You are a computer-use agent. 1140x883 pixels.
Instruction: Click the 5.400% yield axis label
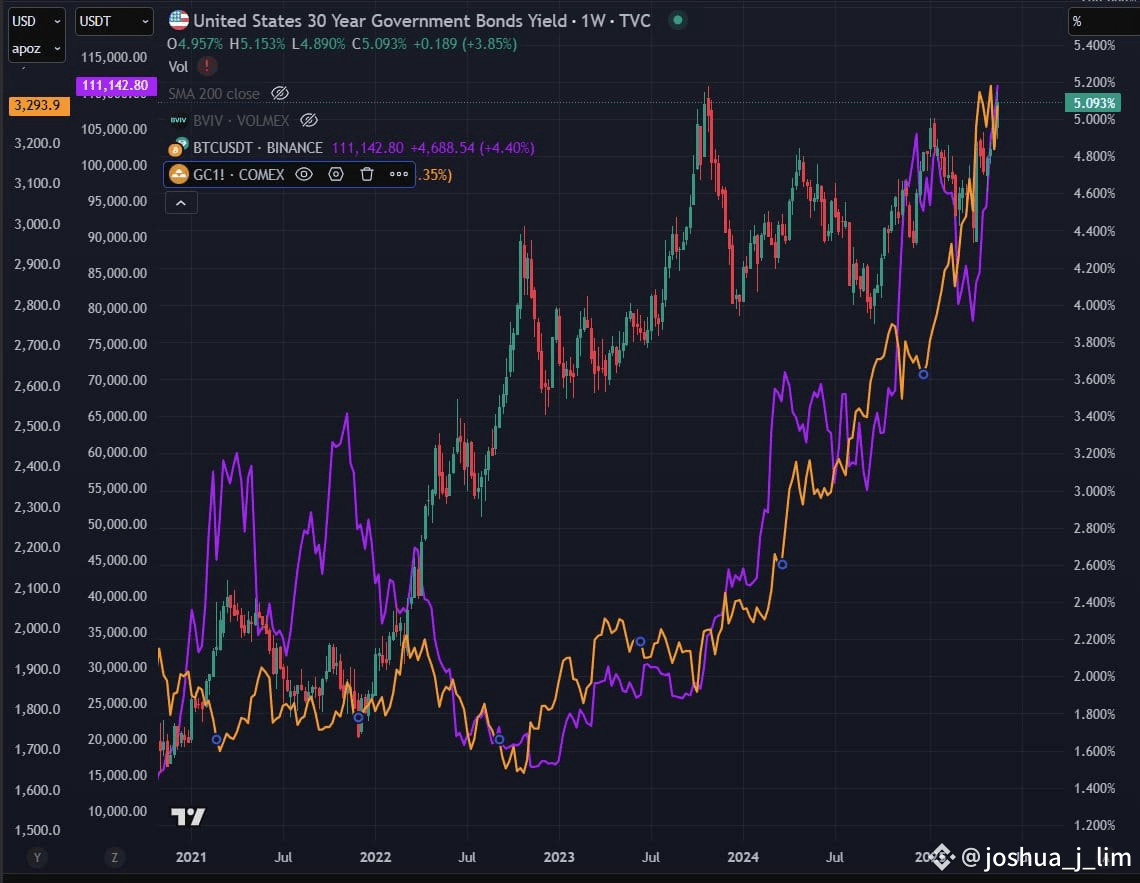(x=1094, y=45)
